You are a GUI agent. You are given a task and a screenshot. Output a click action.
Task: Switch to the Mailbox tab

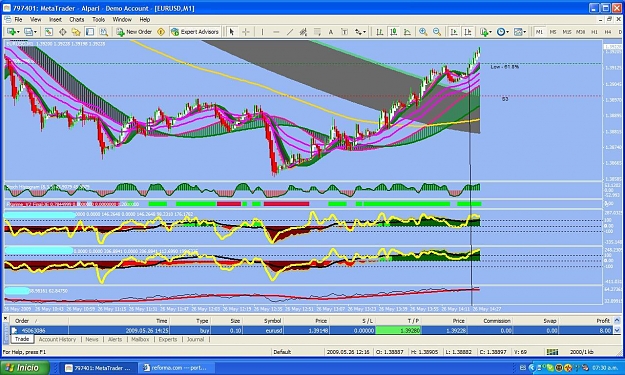point(140,340)
